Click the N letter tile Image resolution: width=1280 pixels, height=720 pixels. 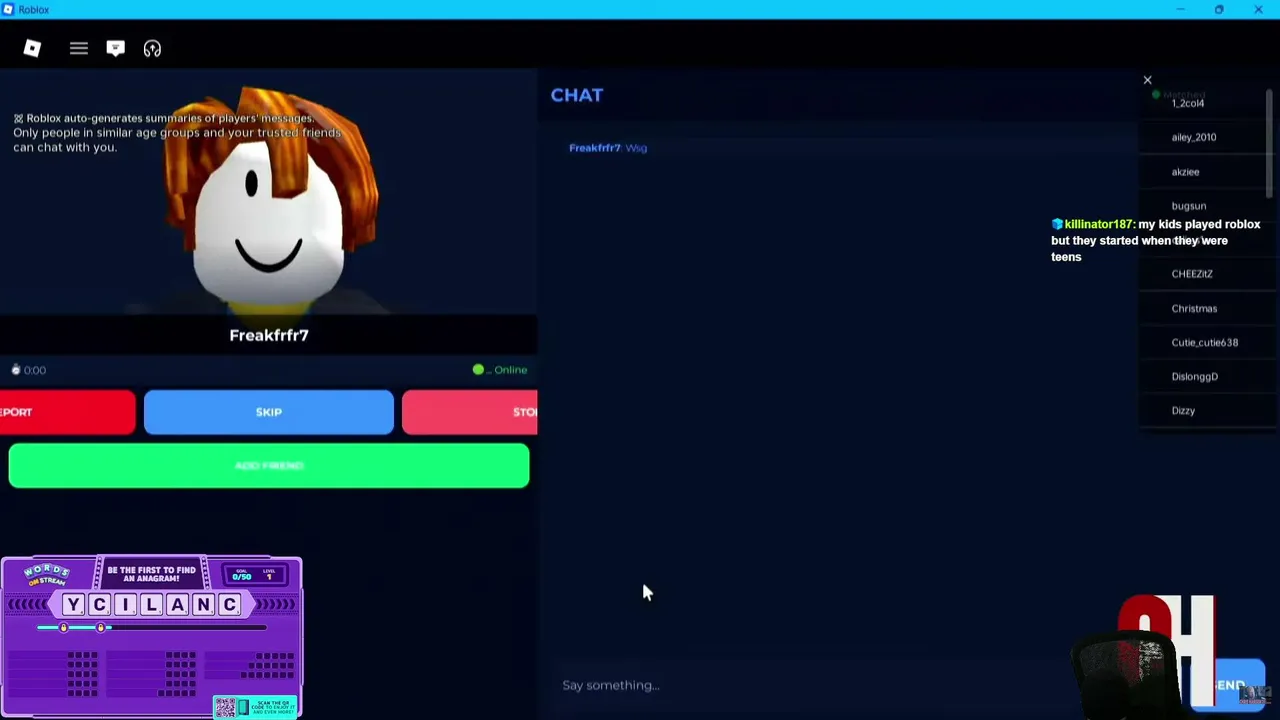[203, 604]
